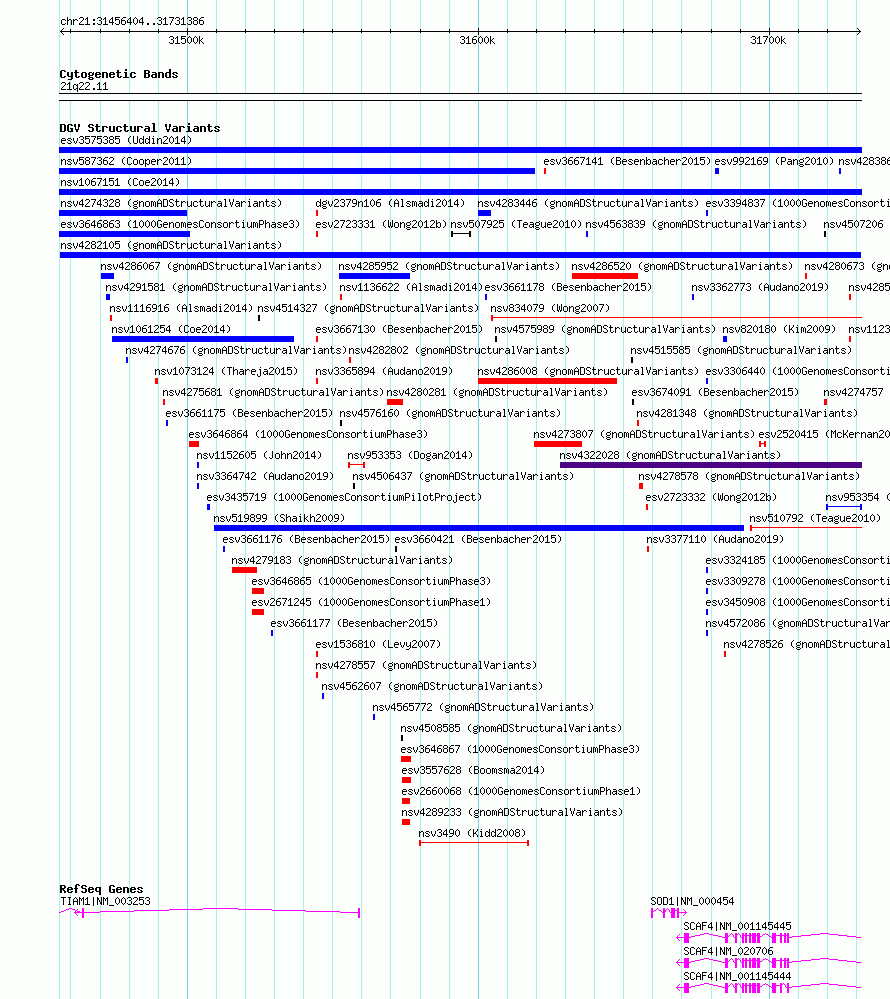This screenshot has width=890, height=999.
Task: Click the esv3661177 (Besenbacher2015) variant label
Action: tap(354, 623)
